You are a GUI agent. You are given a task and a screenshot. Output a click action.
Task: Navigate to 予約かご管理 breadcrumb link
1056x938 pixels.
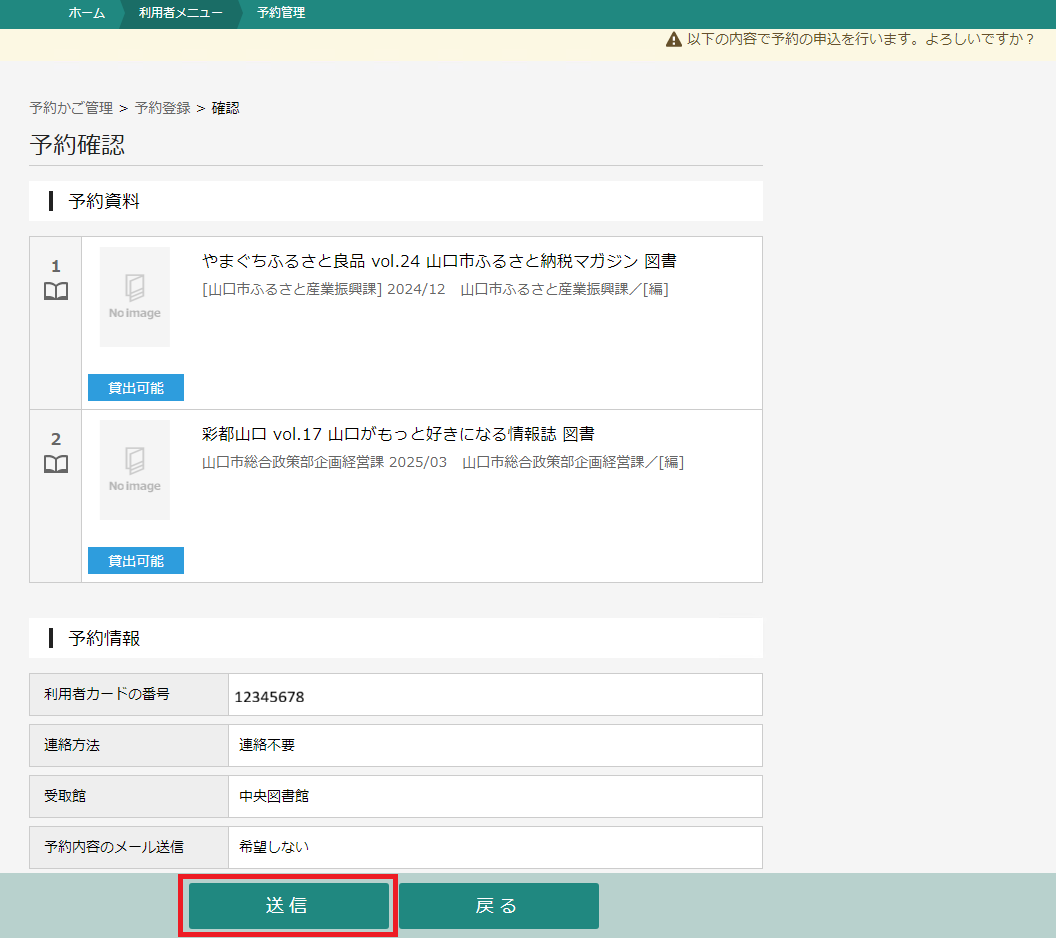(x=71, y=108)
